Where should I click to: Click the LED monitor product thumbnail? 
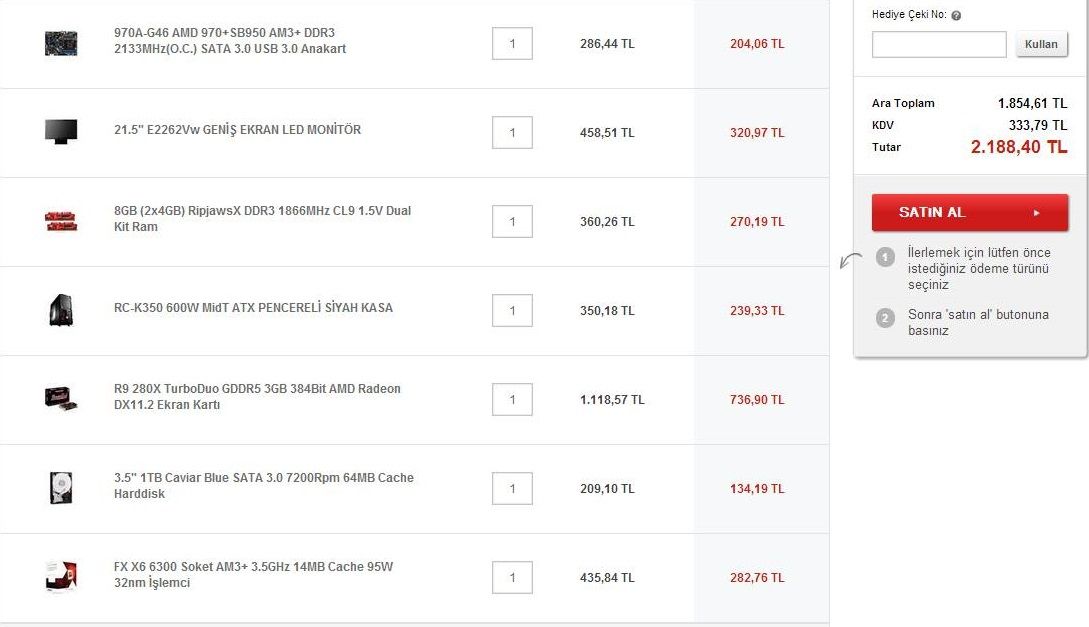coord(61,132)
